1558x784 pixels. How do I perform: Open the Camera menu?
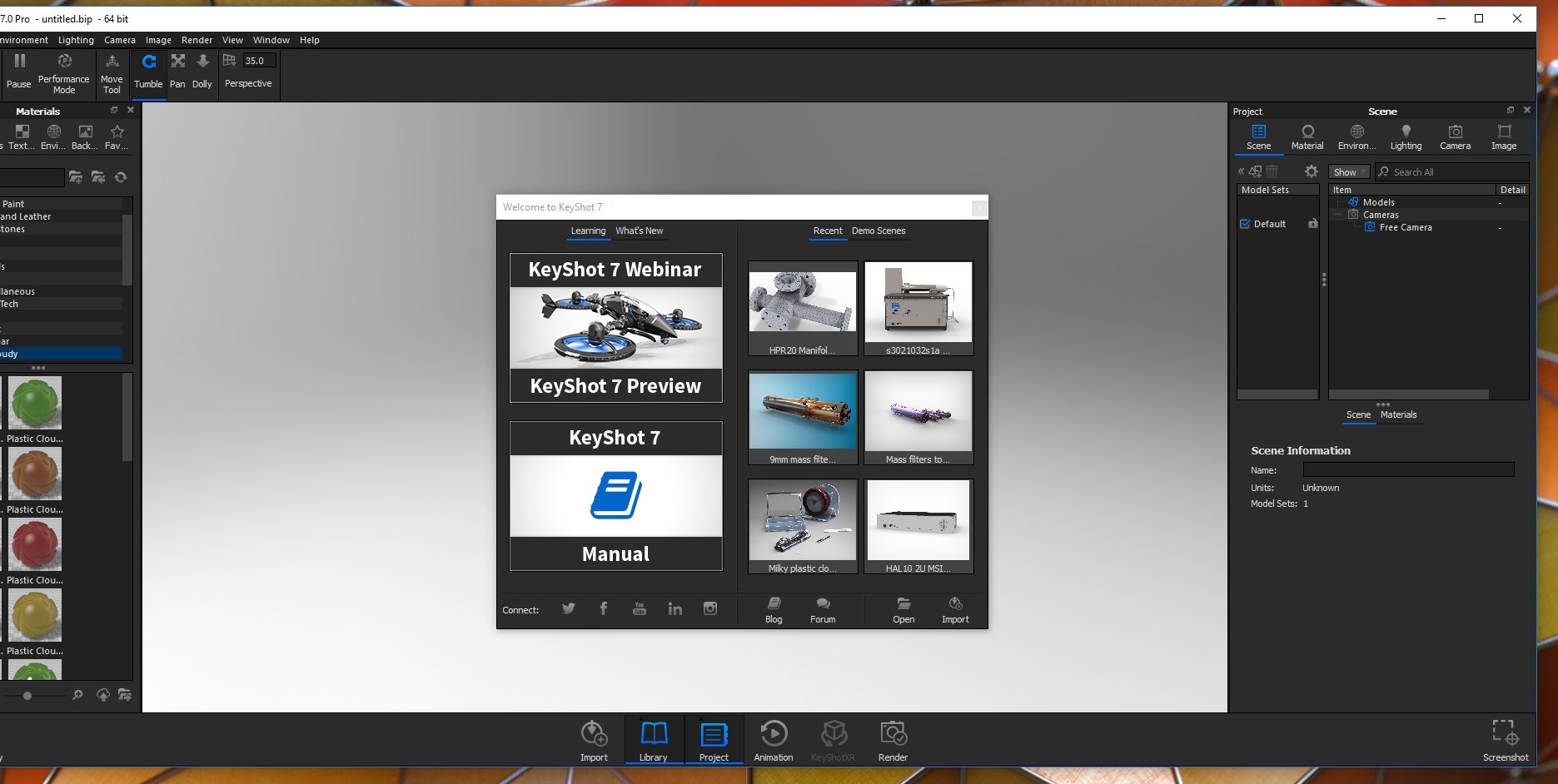[119, 40]
